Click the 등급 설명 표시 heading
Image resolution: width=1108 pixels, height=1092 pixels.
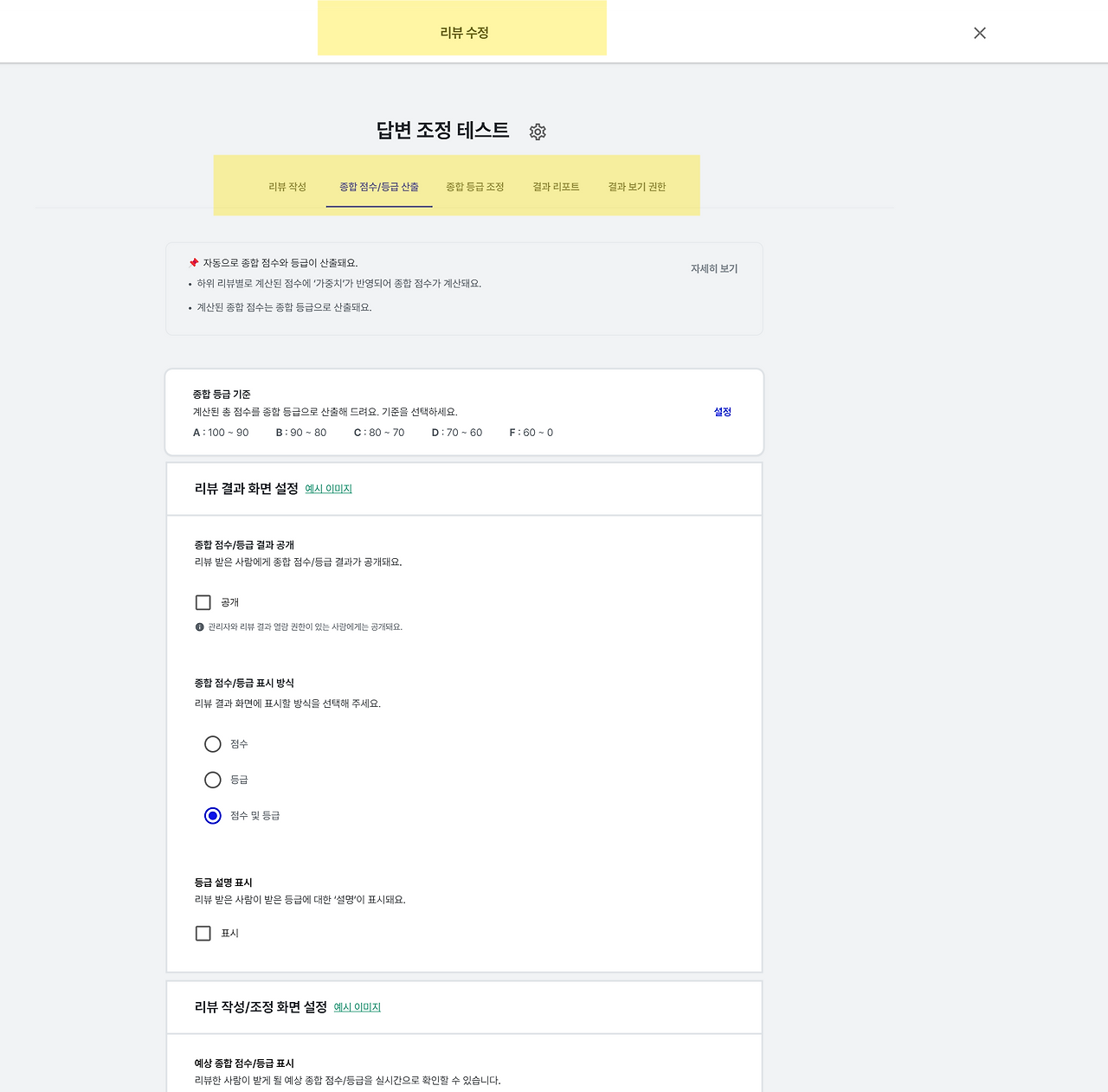(x=223, y=883)
